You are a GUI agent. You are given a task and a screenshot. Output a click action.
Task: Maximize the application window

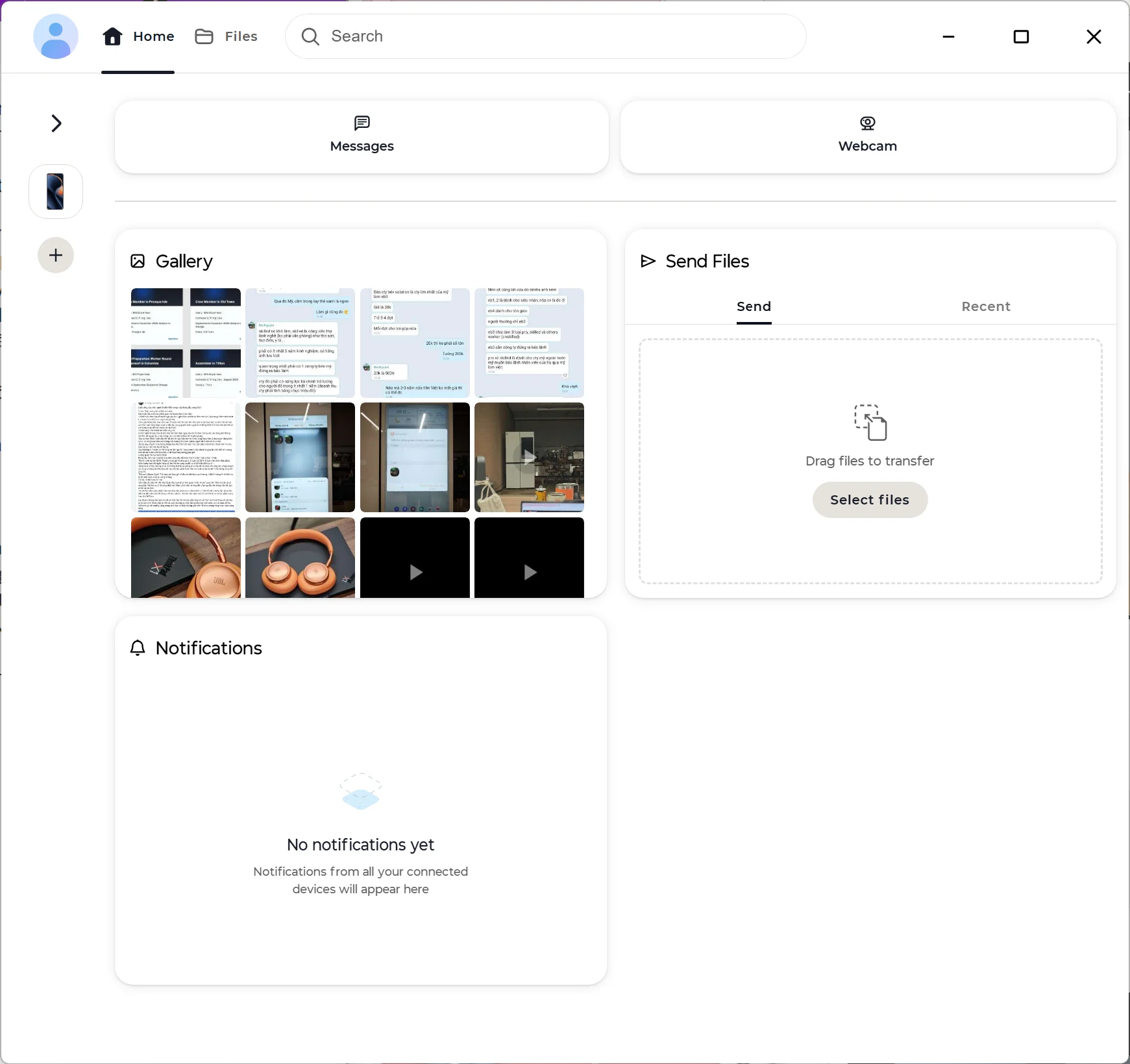pyautogui.click(x=1021, y=37)
